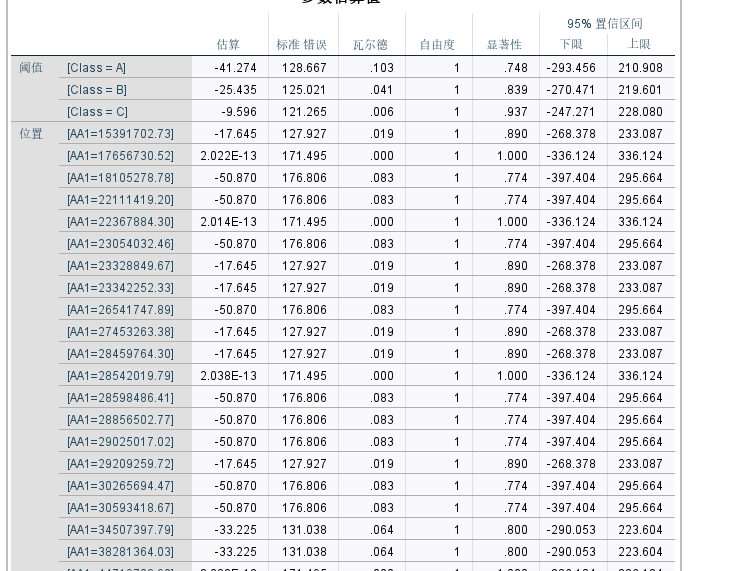Click the 瓦尔德 column header
The image size is (730, 571).
(370, 45)
